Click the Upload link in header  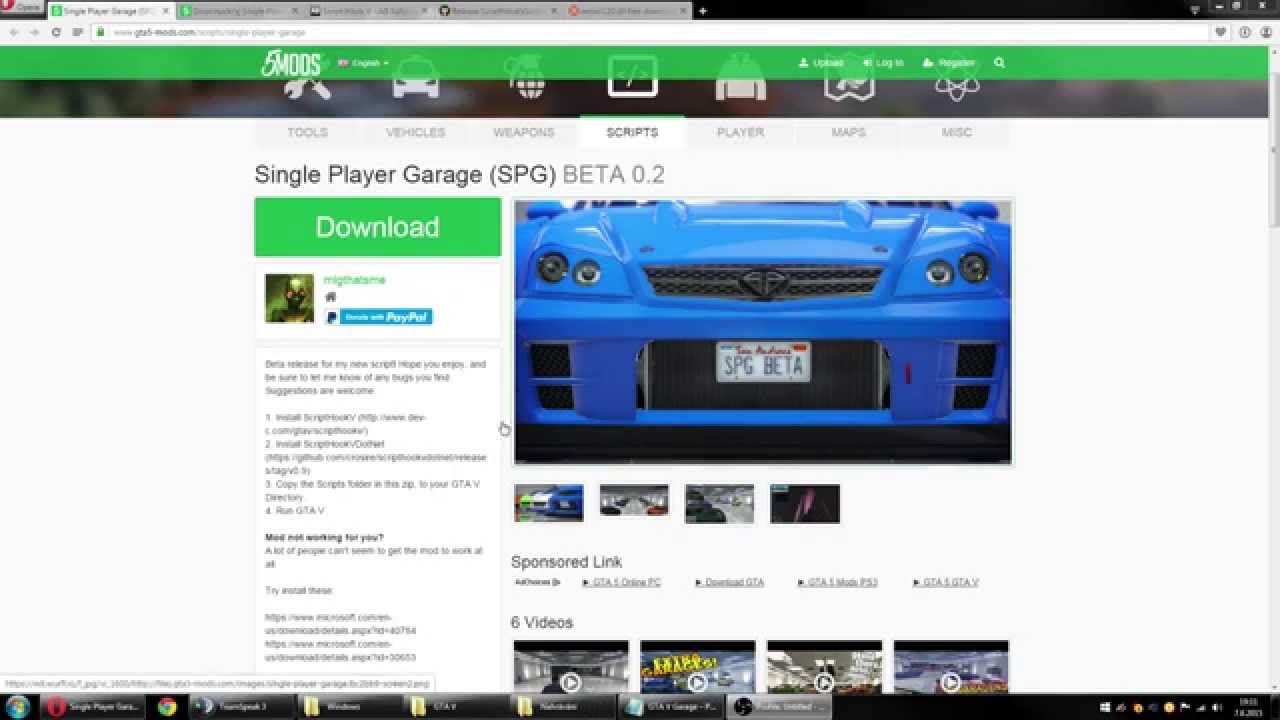[x=821, y=63]
